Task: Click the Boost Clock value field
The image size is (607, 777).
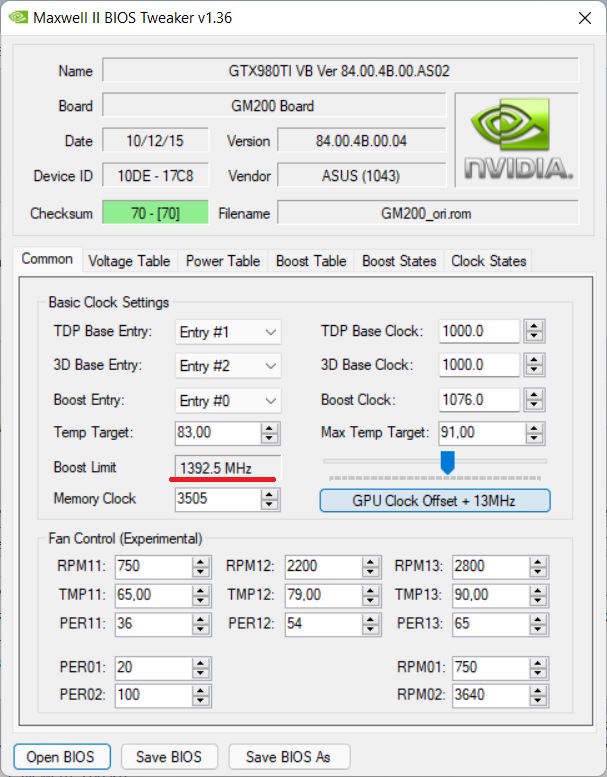Action: 479,400
